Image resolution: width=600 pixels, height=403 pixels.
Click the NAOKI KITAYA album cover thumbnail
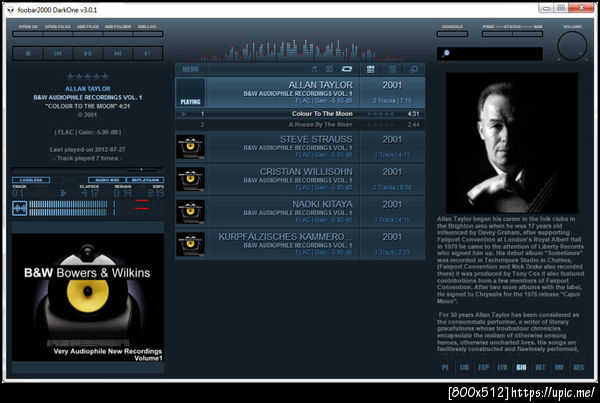coord(191,212)
